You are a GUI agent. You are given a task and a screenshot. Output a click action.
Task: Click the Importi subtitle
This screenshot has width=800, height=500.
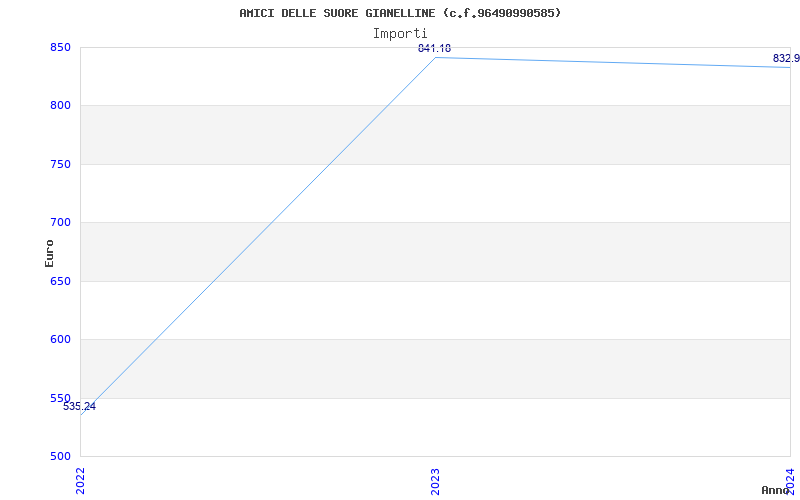[400, 34]
